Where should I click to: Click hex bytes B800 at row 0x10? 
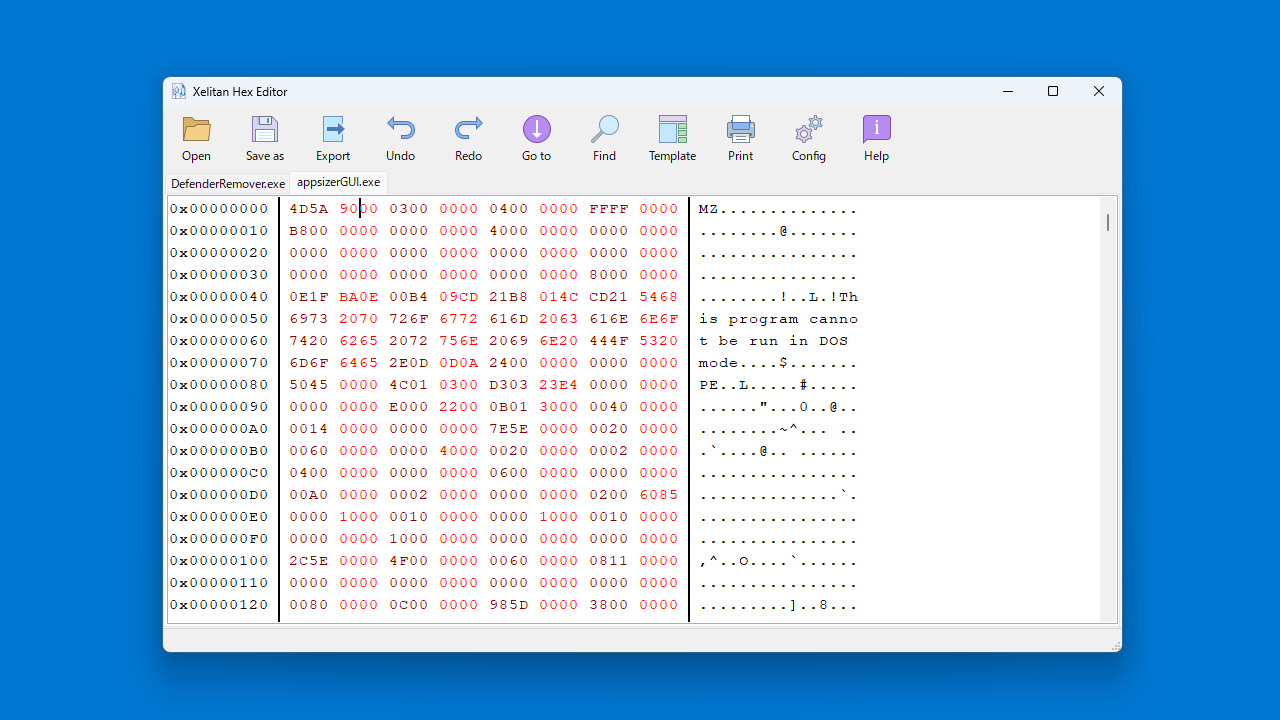(x=309, y=231)
